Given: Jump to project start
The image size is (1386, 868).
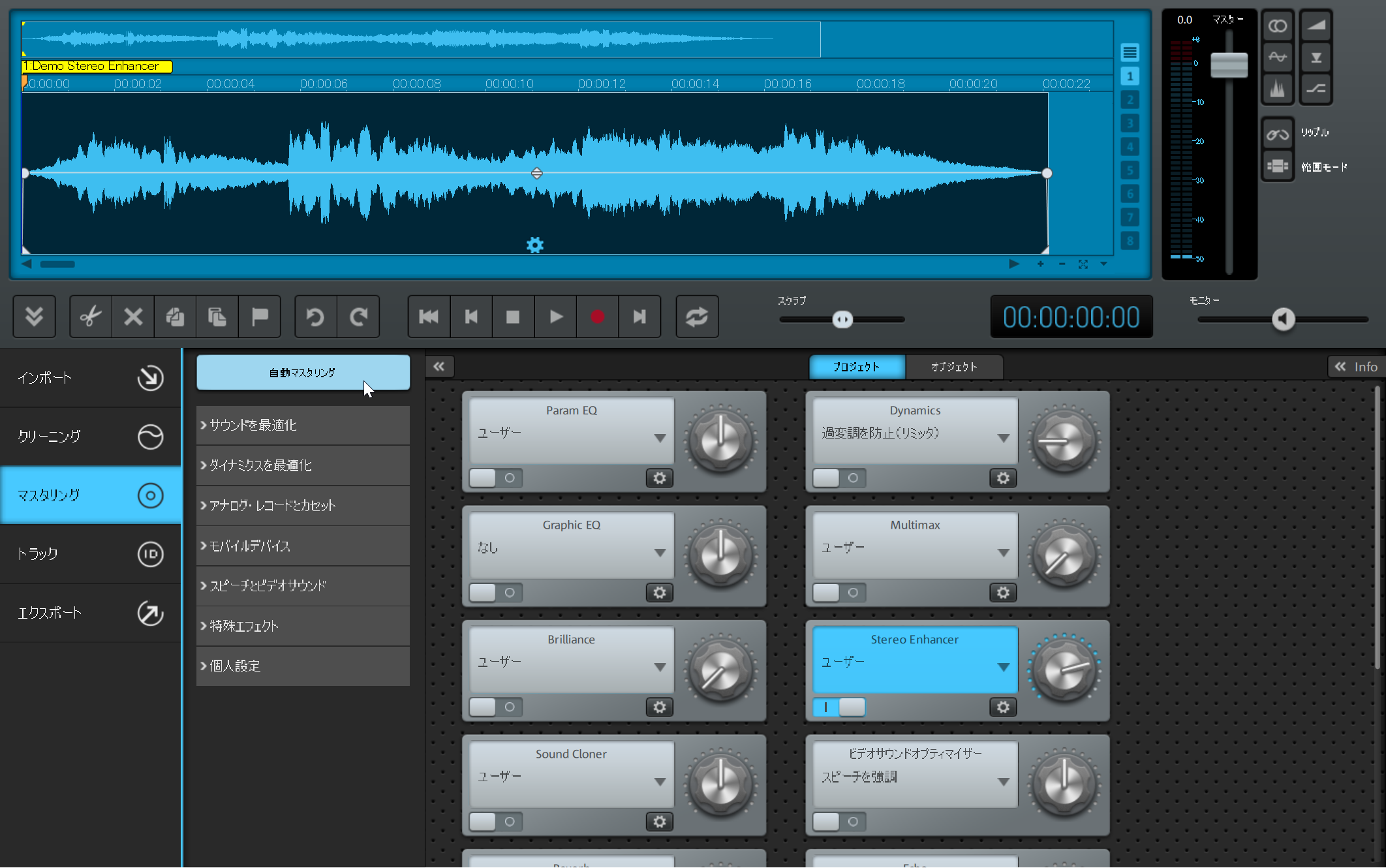Looking at the screenshot, I should [429, 317].
